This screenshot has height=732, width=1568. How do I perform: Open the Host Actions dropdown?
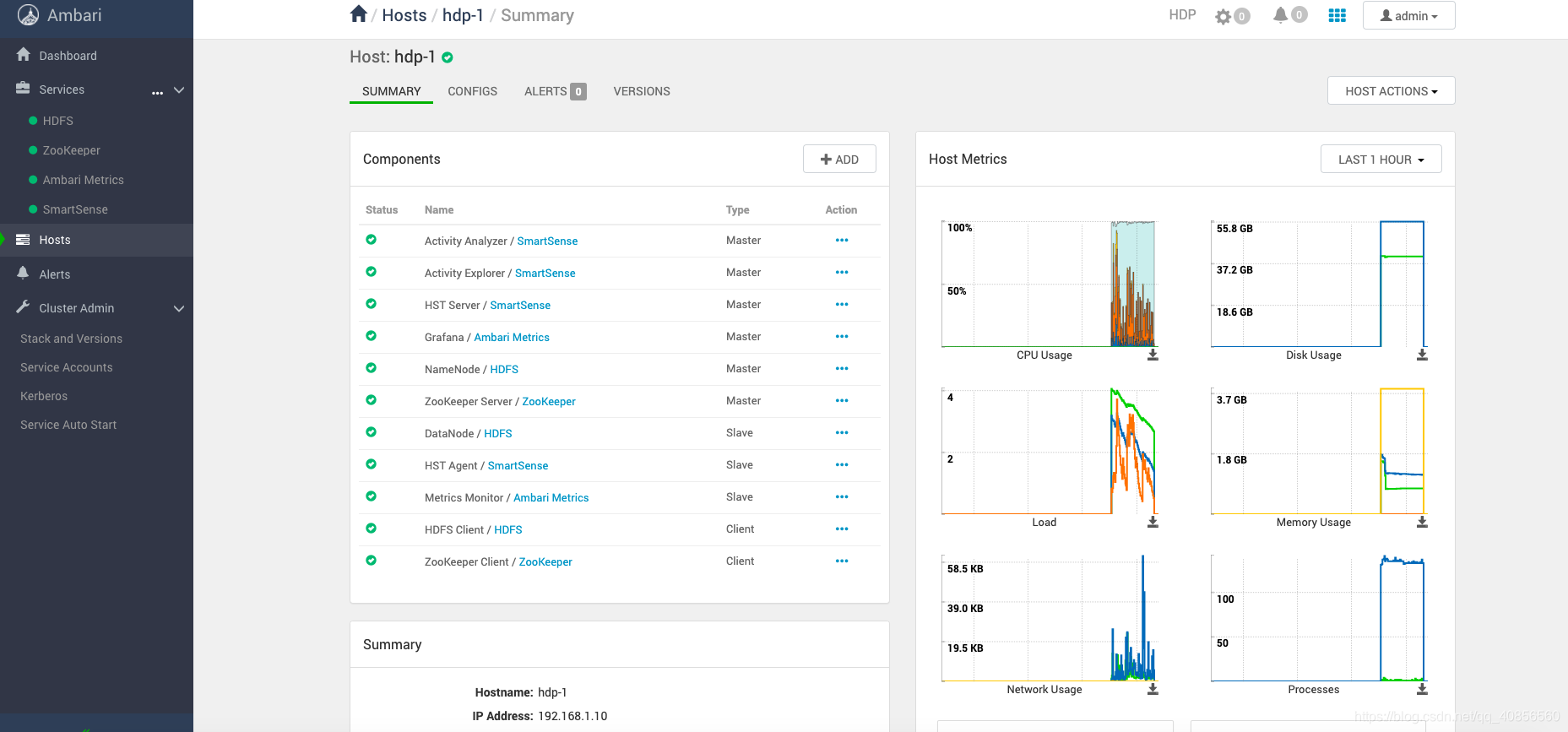click(x=1391, y=91)
